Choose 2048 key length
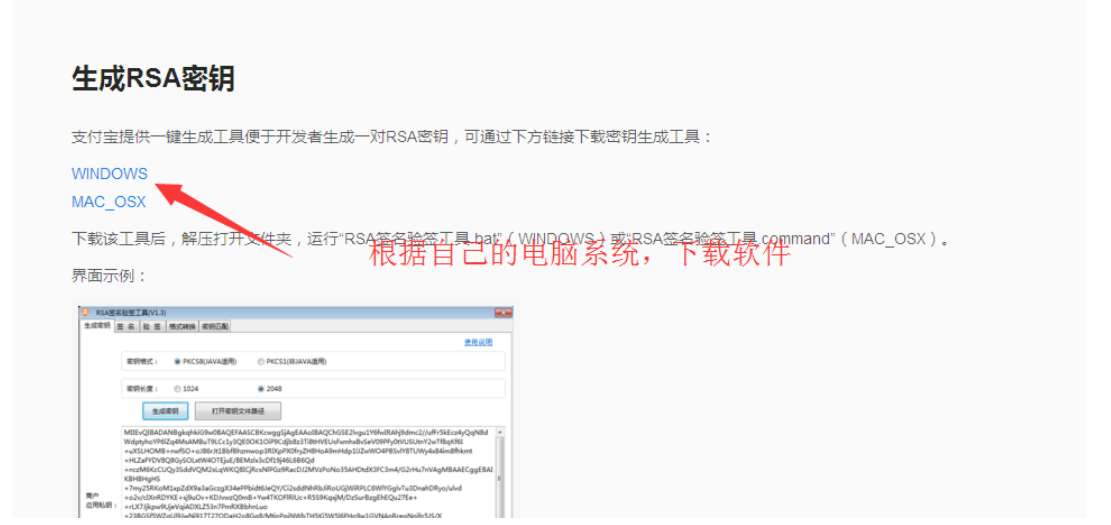1111x525 pixels. click(x=269, y=389)
